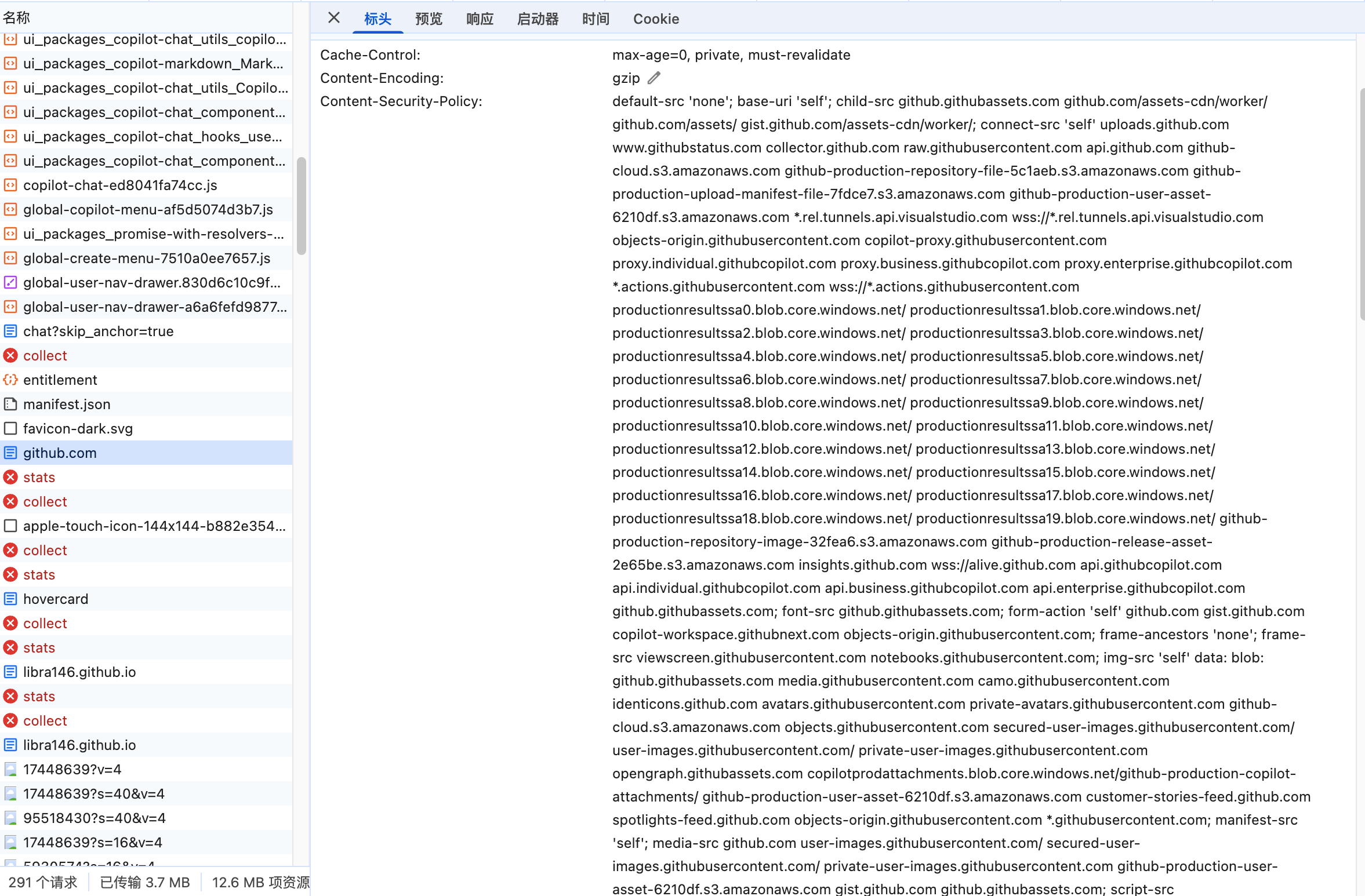Open the 响应 tab

click(x=480, y=19)
